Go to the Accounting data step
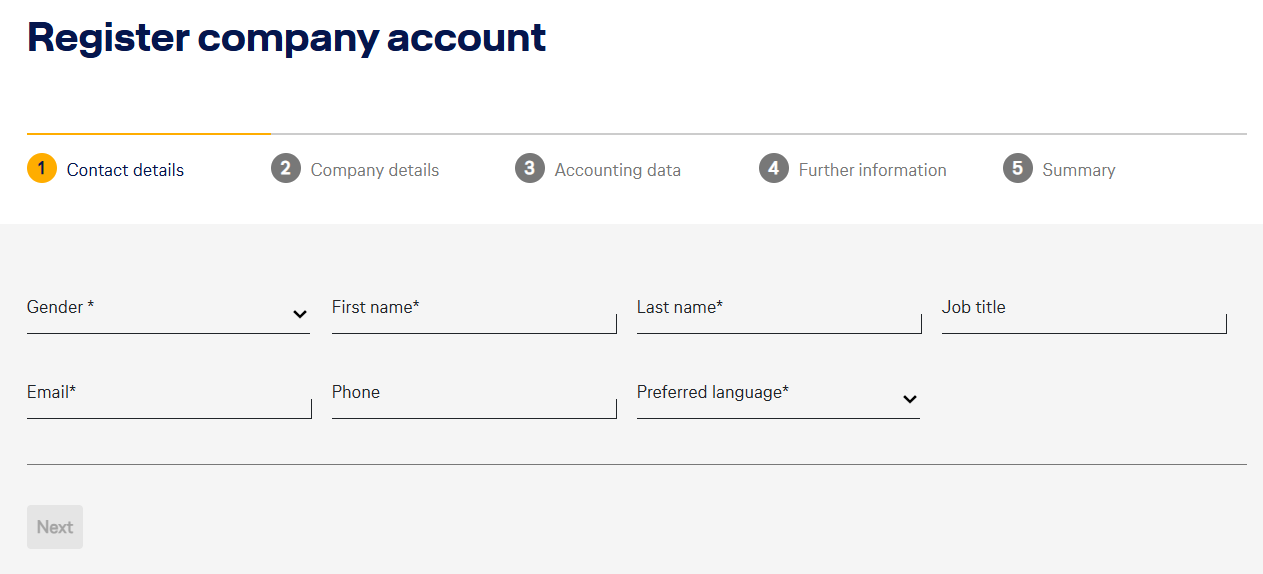The image size is (1263, 574). [617, 170]
